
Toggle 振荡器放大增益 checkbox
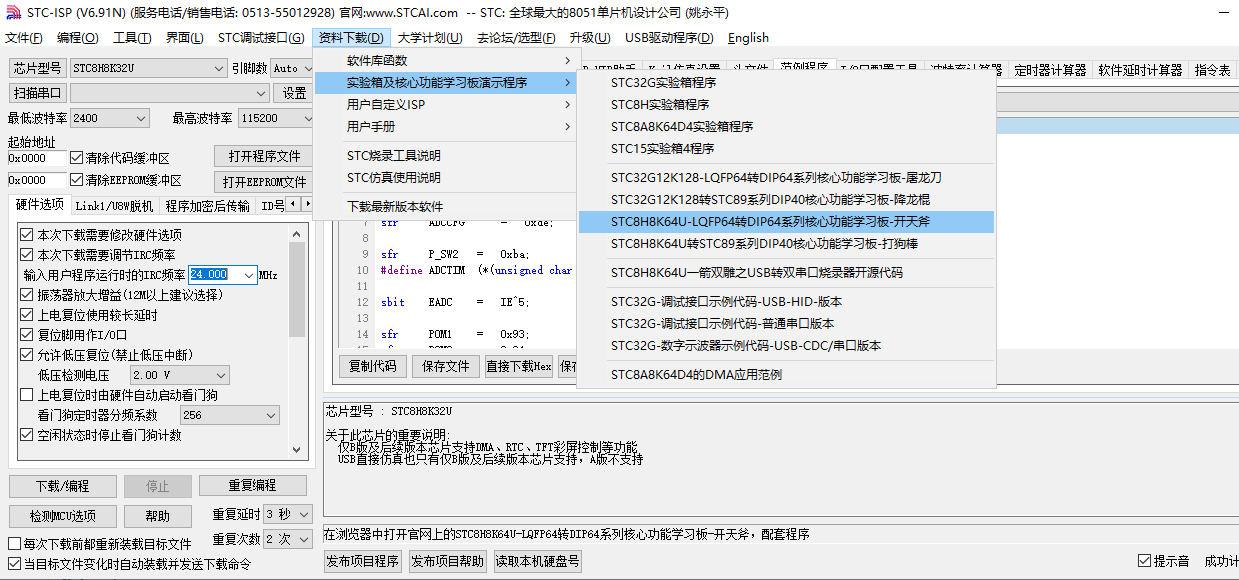[x=27, y=295]
